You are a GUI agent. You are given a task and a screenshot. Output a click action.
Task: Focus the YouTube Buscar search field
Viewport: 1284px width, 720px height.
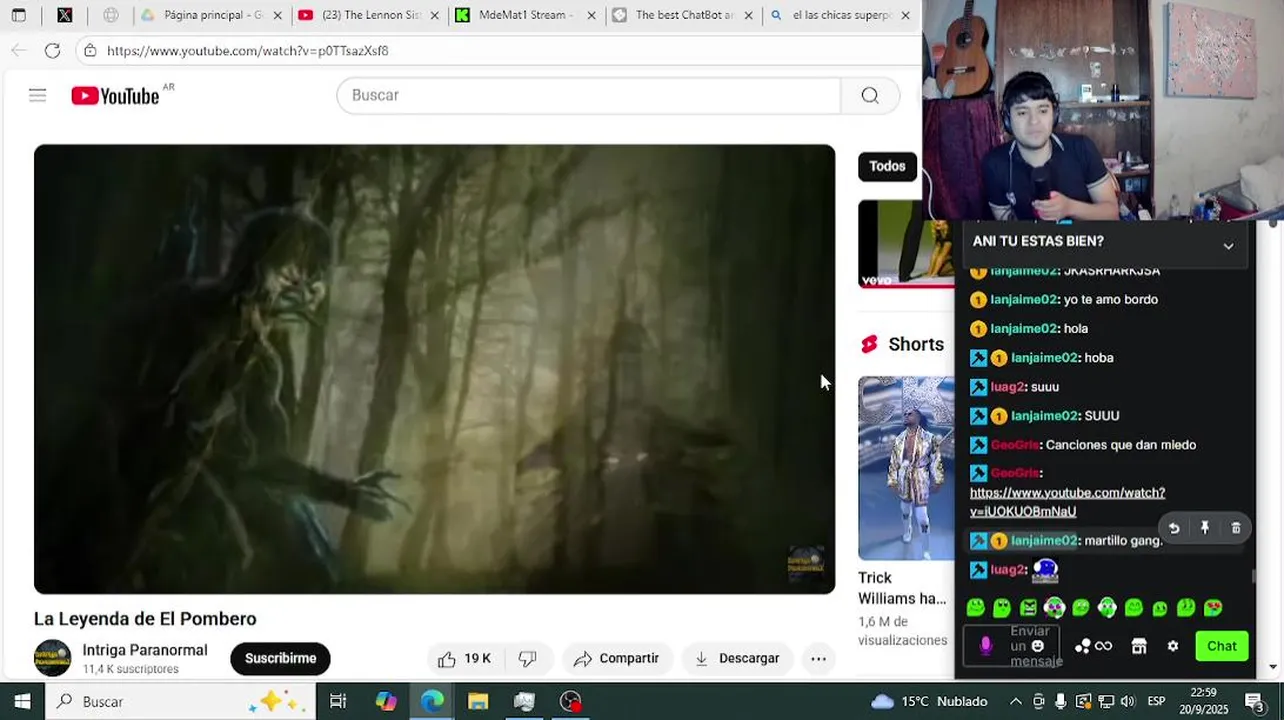[x=589, y=95]
